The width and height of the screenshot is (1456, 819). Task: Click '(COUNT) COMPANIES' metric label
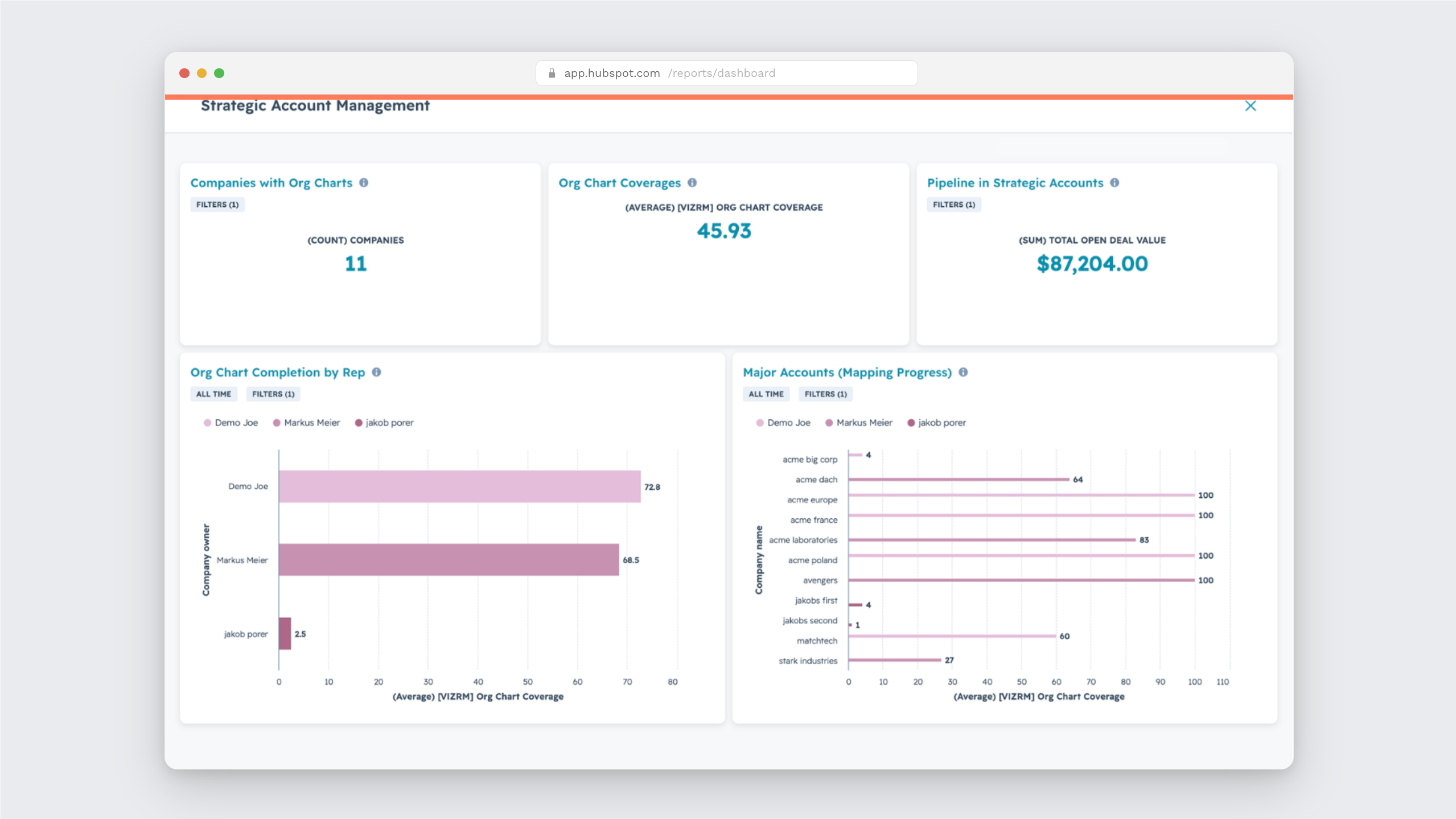pyautogui.click(x=356, y=240)
